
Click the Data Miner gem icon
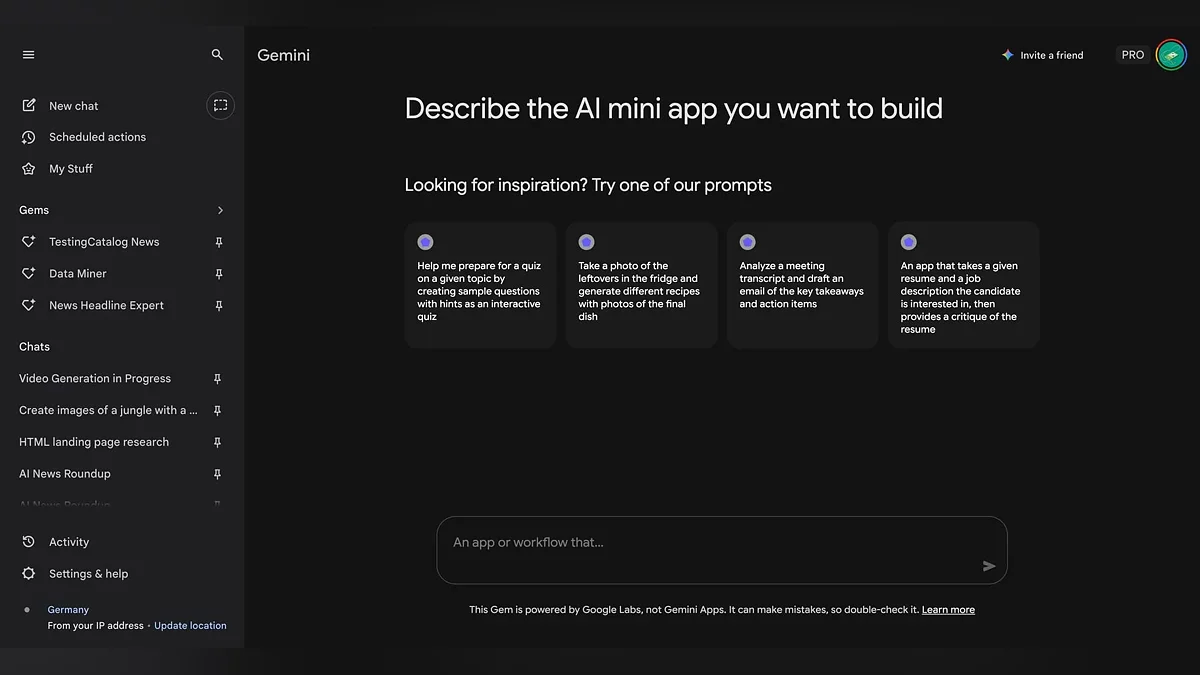pyautogui.click(x=28, y=274)
